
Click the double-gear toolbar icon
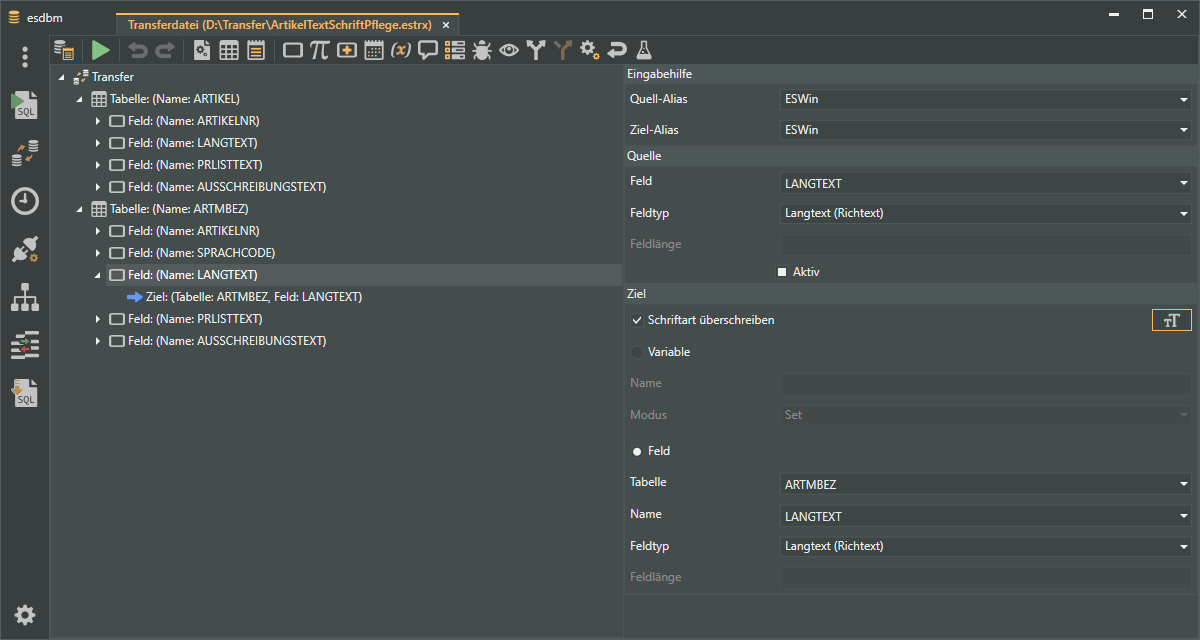pos(590,50)
